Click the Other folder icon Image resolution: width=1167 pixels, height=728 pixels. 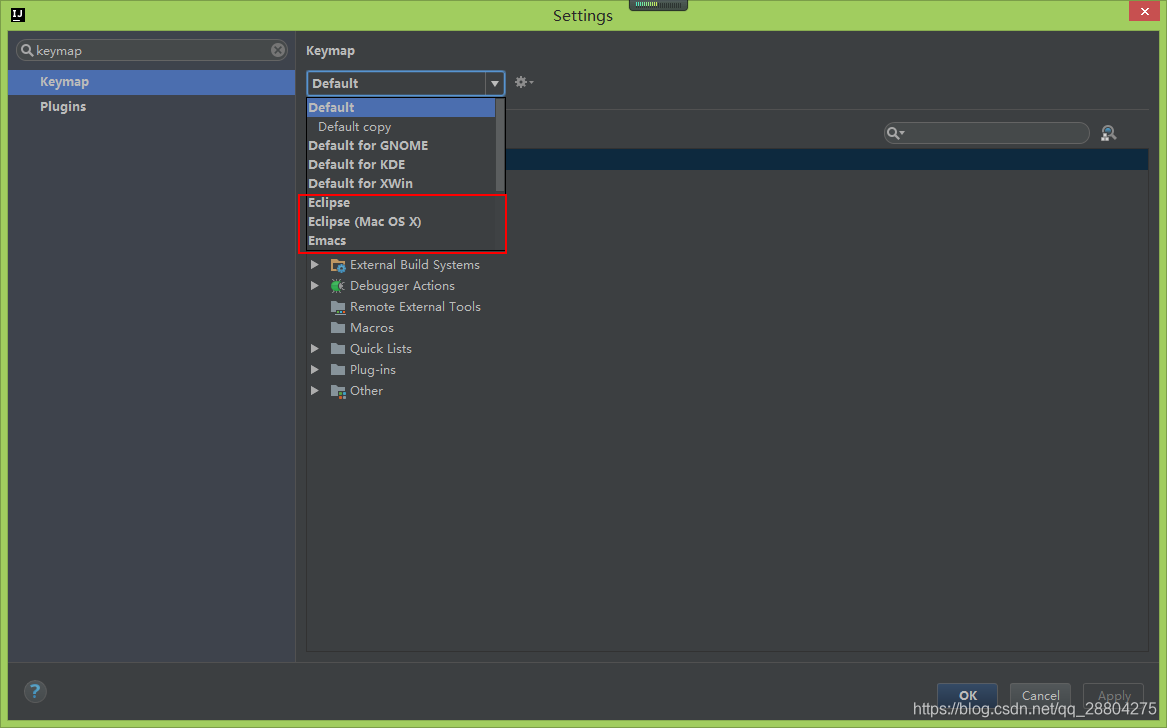point(338,391)
